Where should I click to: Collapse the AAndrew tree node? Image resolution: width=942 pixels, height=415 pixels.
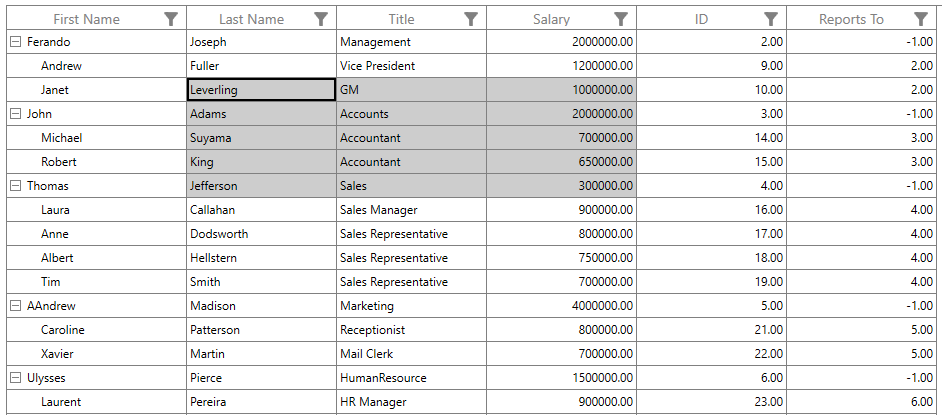tap(16, 306)
